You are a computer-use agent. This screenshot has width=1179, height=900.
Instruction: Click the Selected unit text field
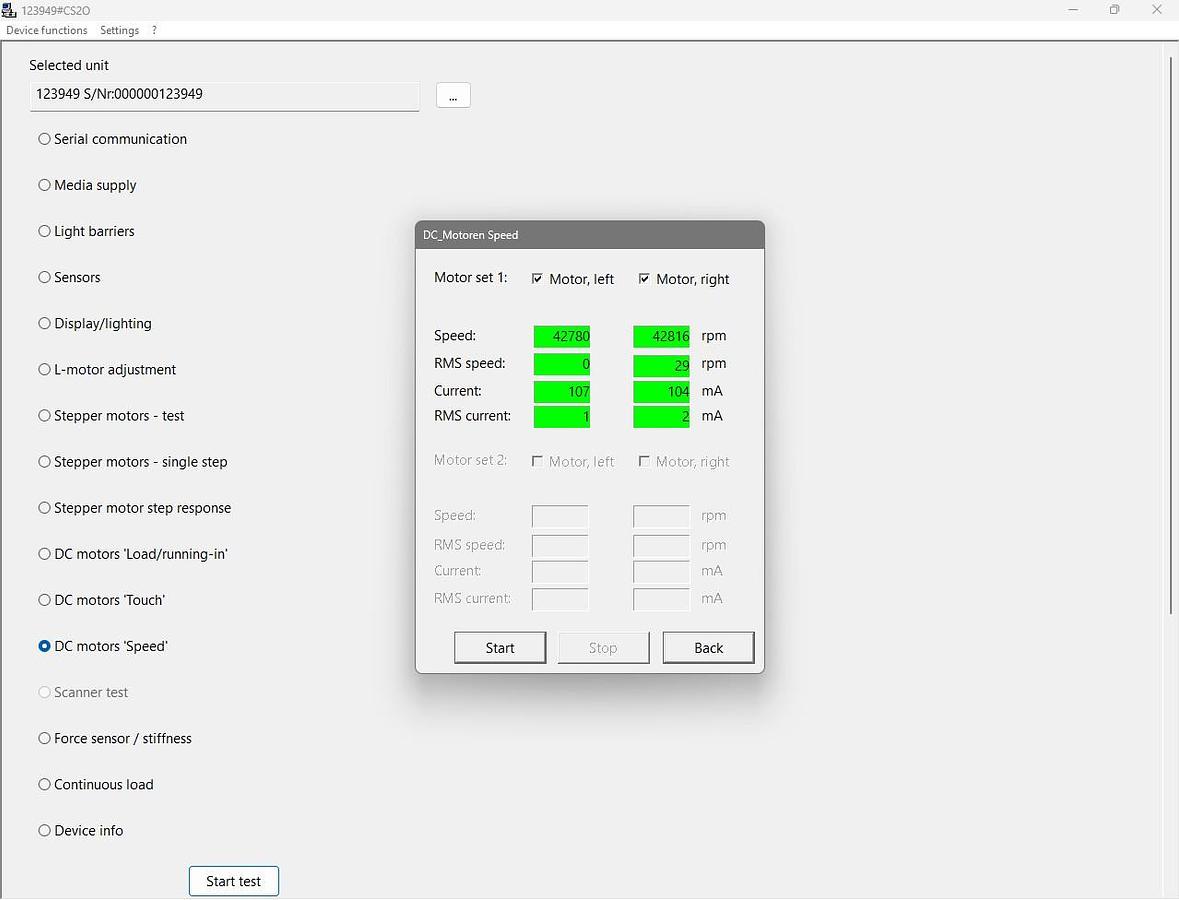click(224, 95)
